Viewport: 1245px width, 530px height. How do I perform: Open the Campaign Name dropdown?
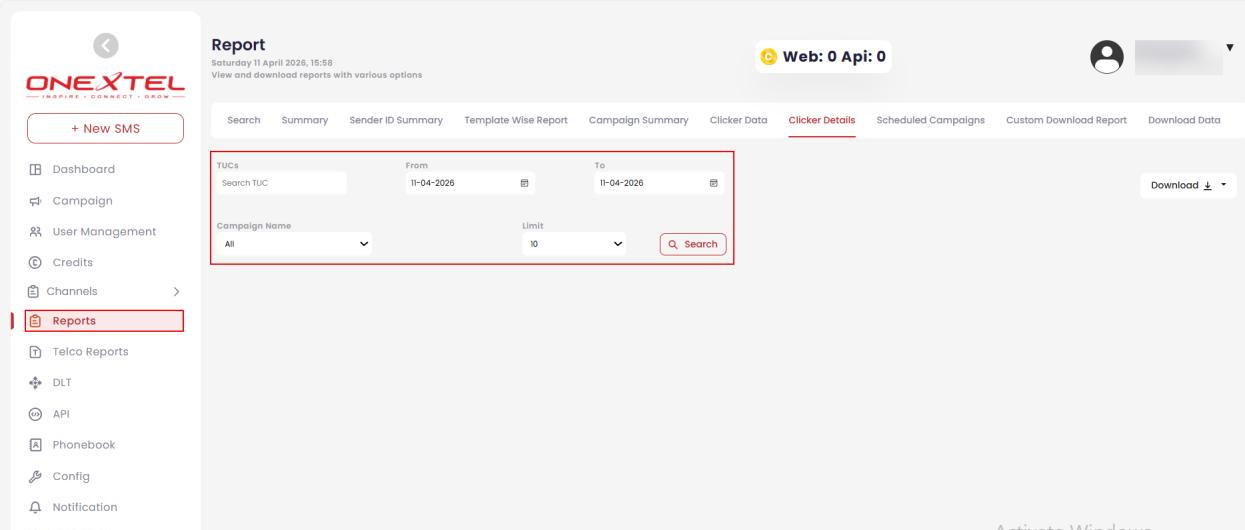tap(294, 243)
